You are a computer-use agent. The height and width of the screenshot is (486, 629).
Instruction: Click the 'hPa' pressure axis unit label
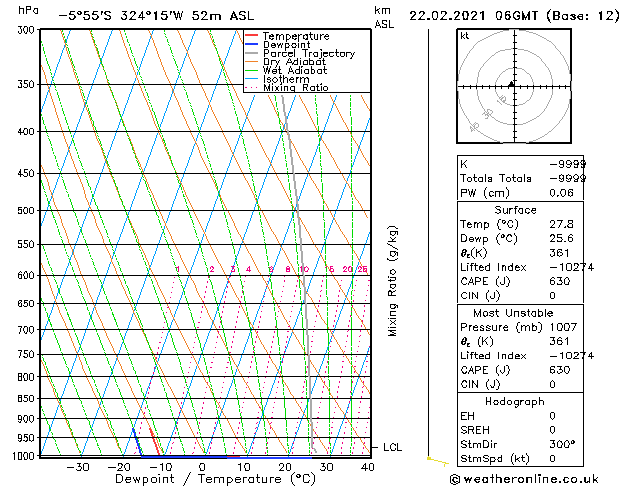point(28,11)
